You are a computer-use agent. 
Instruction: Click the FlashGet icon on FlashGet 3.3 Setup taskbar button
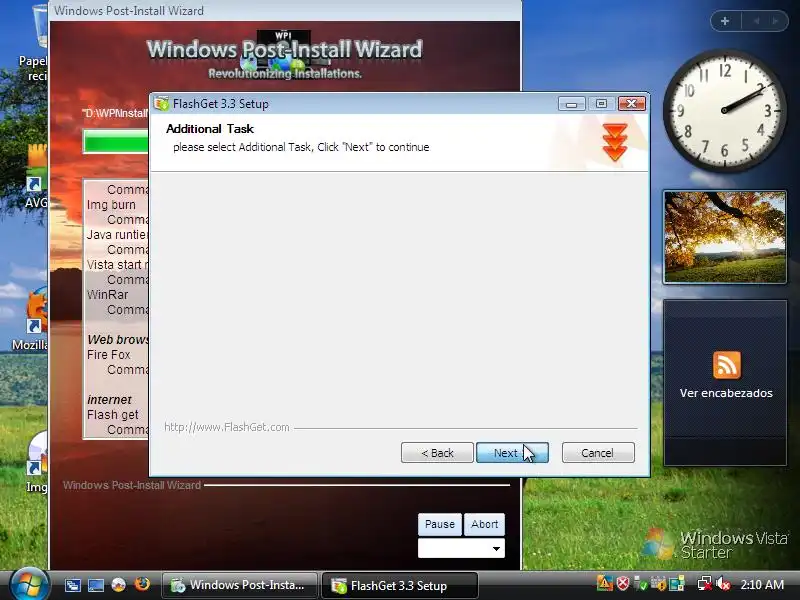(x=339, y=585)
